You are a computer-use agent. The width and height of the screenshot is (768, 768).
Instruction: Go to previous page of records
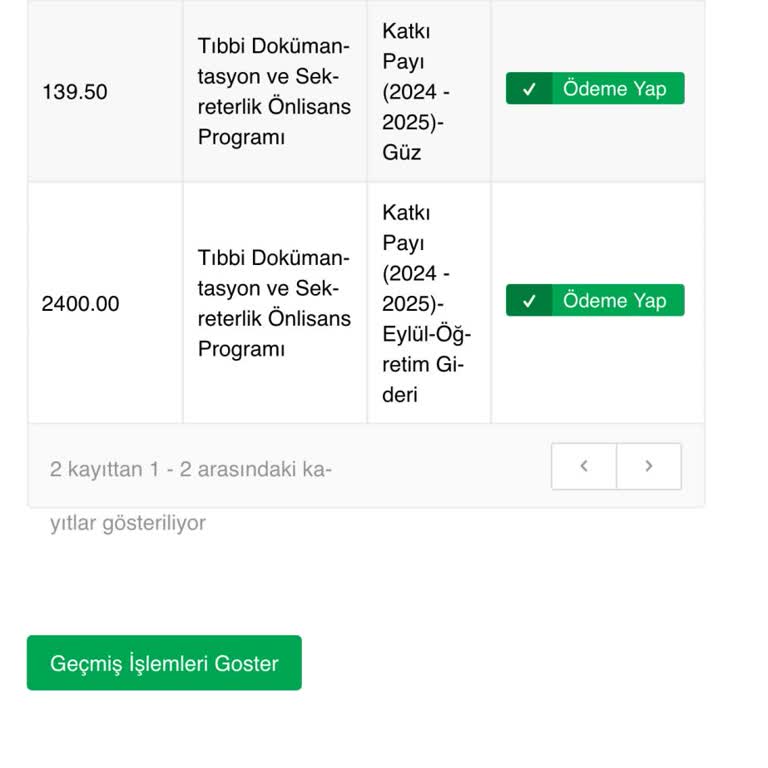(584, 466)
